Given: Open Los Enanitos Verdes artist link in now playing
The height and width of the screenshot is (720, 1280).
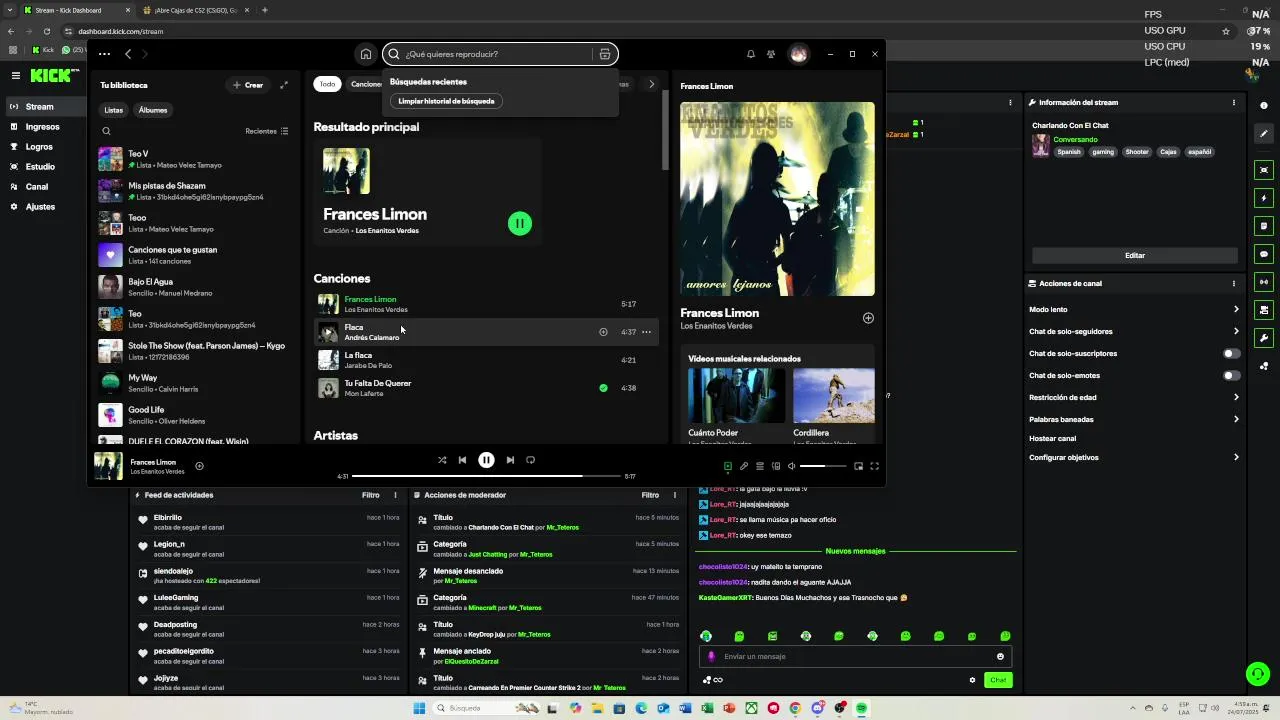Looking at the screenshot, I should pyautogui.click(x=716, y=326).
